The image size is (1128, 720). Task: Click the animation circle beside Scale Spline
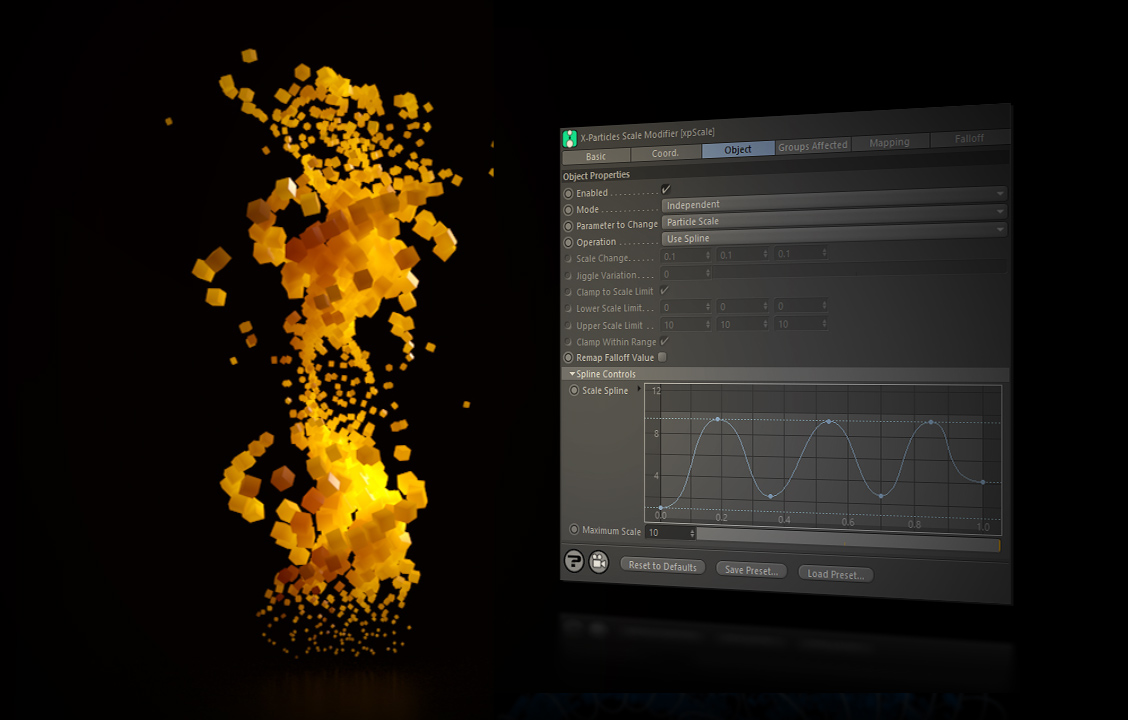click(573, 390)
